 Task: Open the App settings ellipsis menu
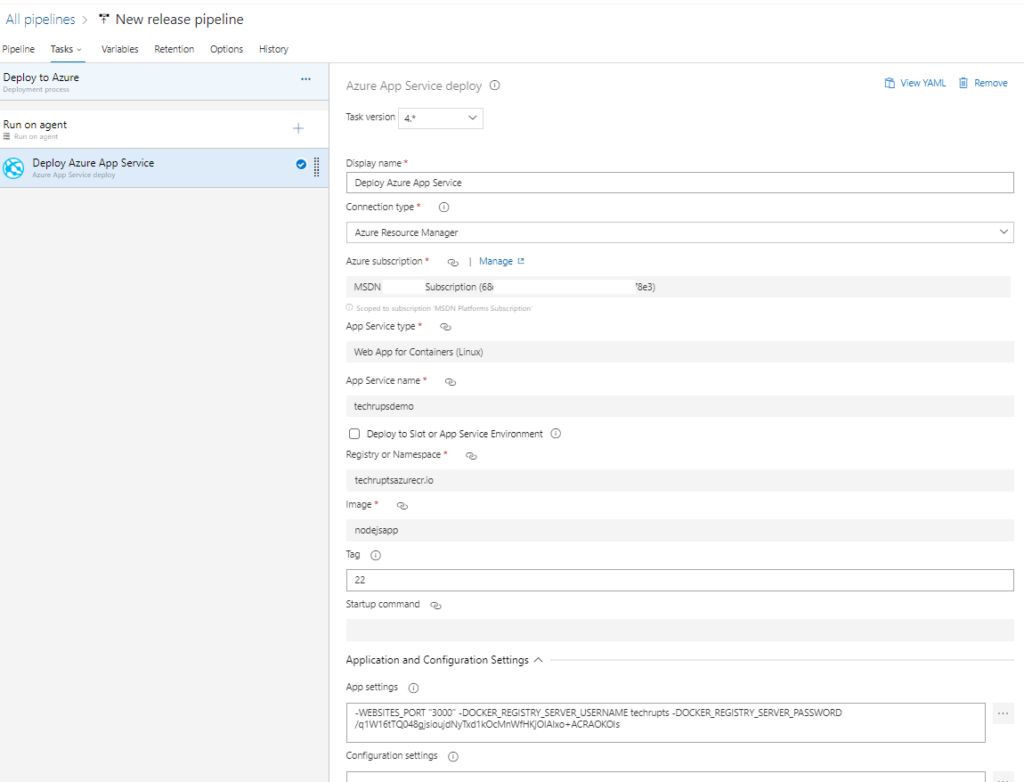point(1003,713)
